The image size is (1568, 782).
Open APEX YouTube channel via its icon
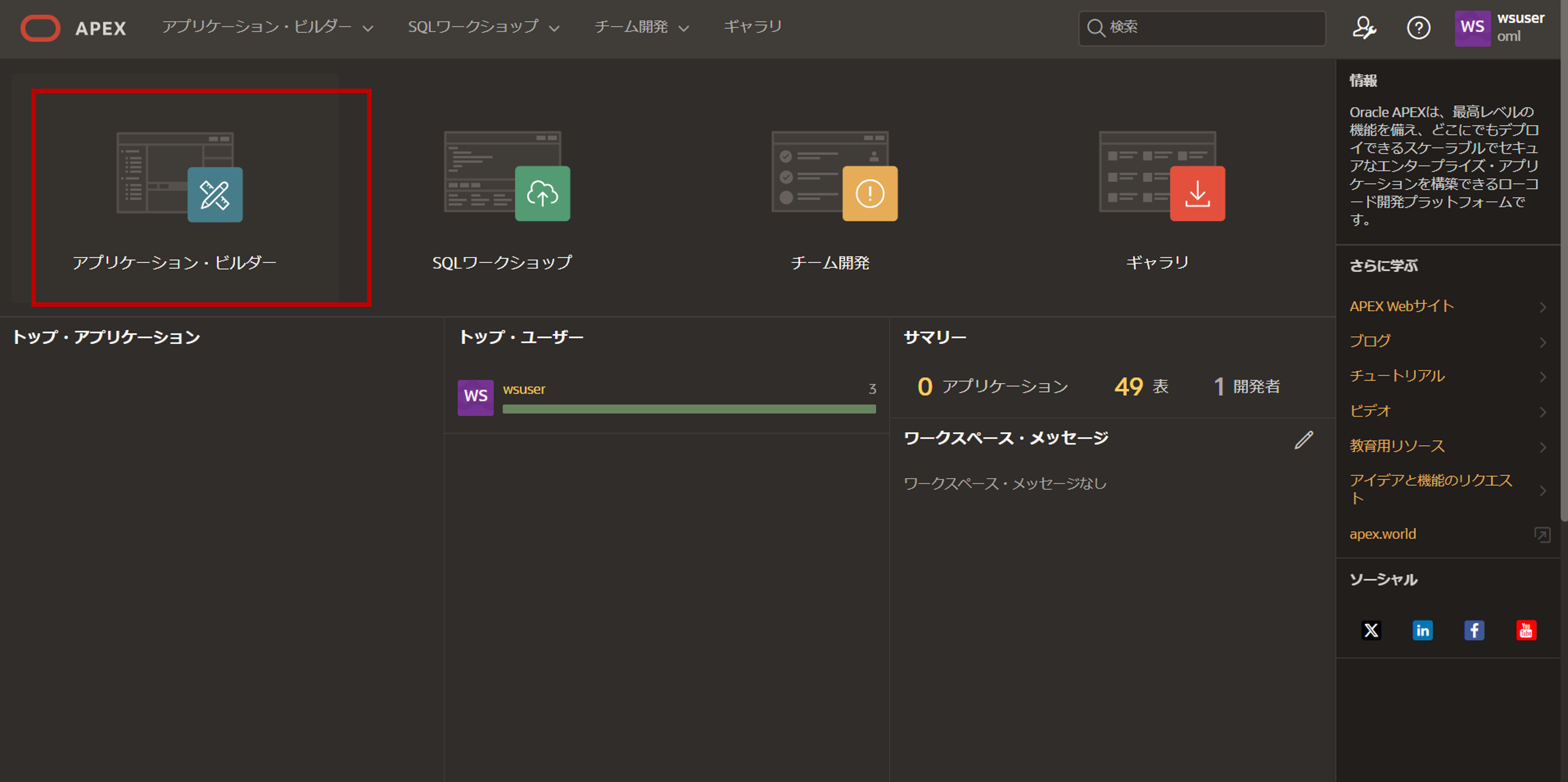tap(1526, 631)
